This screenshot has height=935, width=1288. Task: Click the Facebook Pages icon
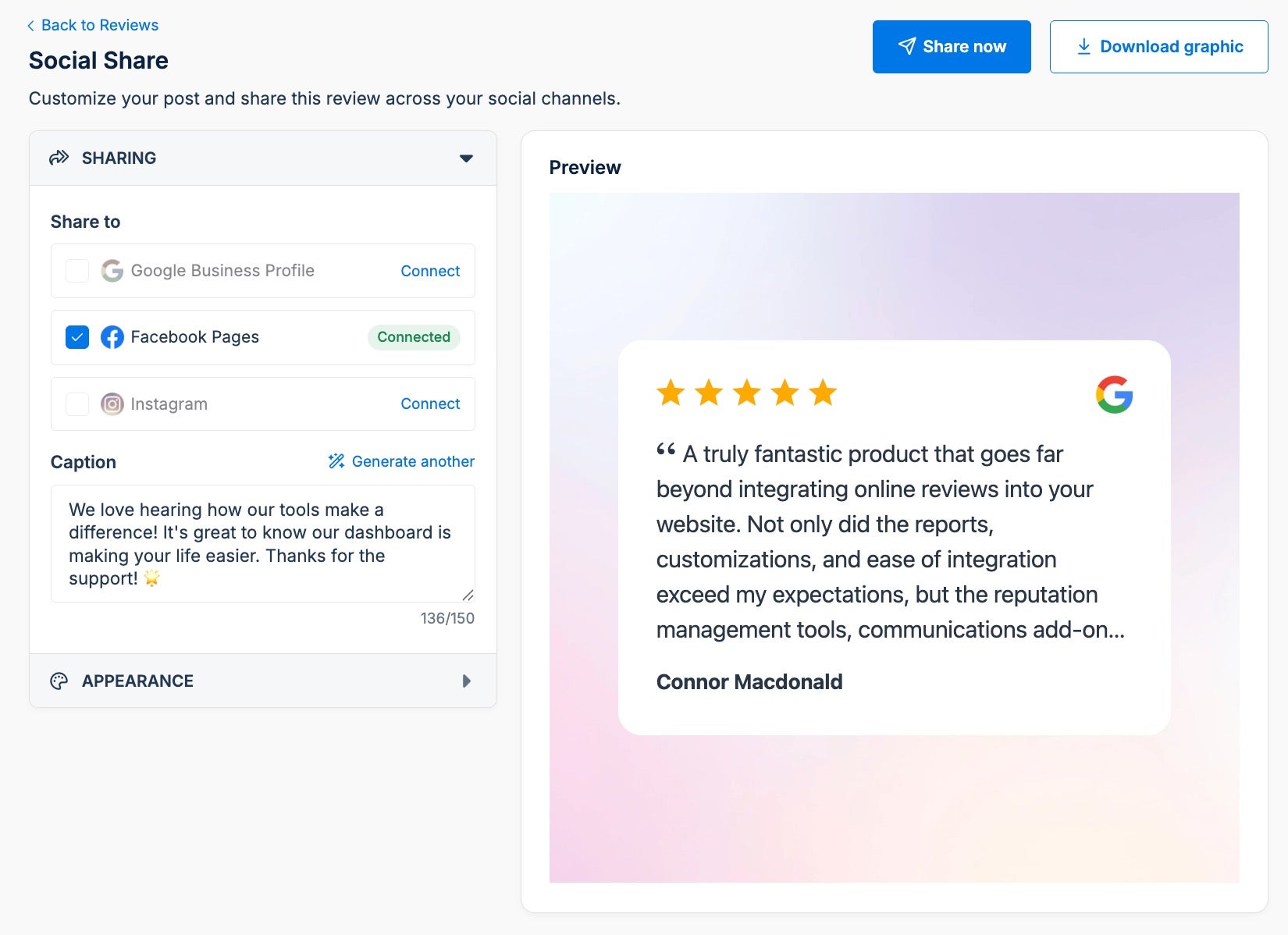tap(112, 337)
